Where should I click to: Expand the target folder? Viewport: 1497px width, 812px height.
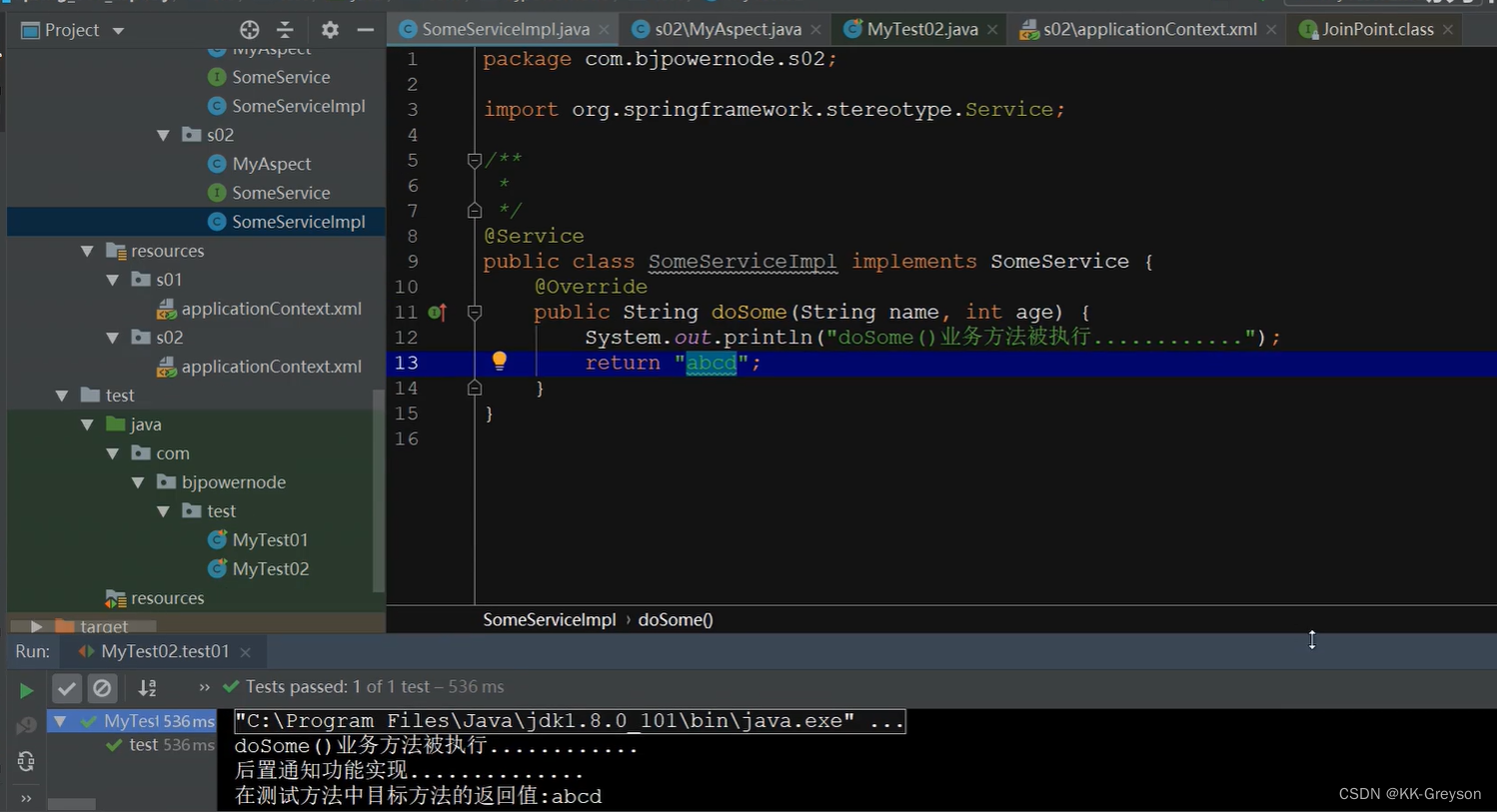[37, 626]
